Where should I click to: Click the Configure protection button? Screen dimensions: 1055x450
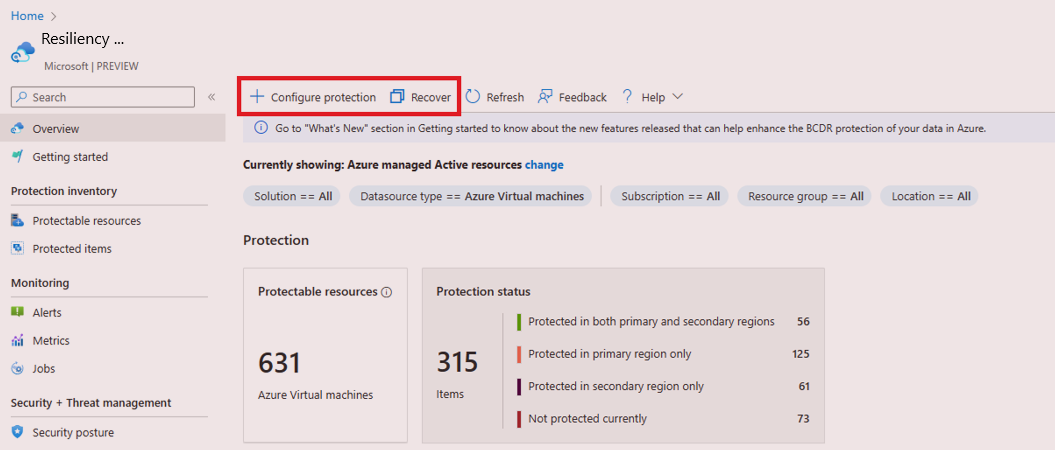pos(313,97)
